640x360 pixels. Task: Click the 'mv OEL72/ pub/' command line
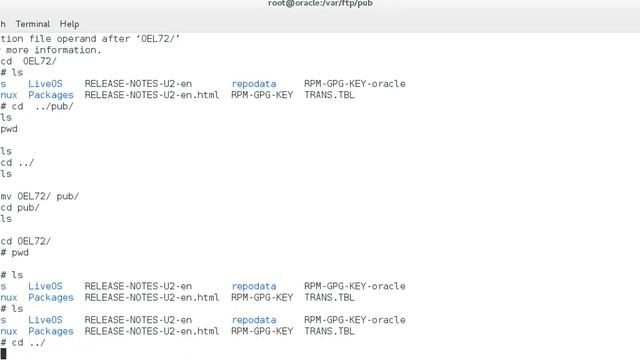click(40, 196)
